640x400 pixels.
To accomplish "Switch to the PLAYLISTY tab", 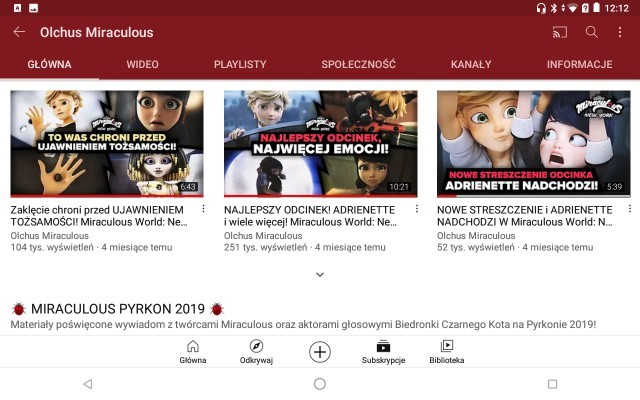I will [x=240, y=64].
